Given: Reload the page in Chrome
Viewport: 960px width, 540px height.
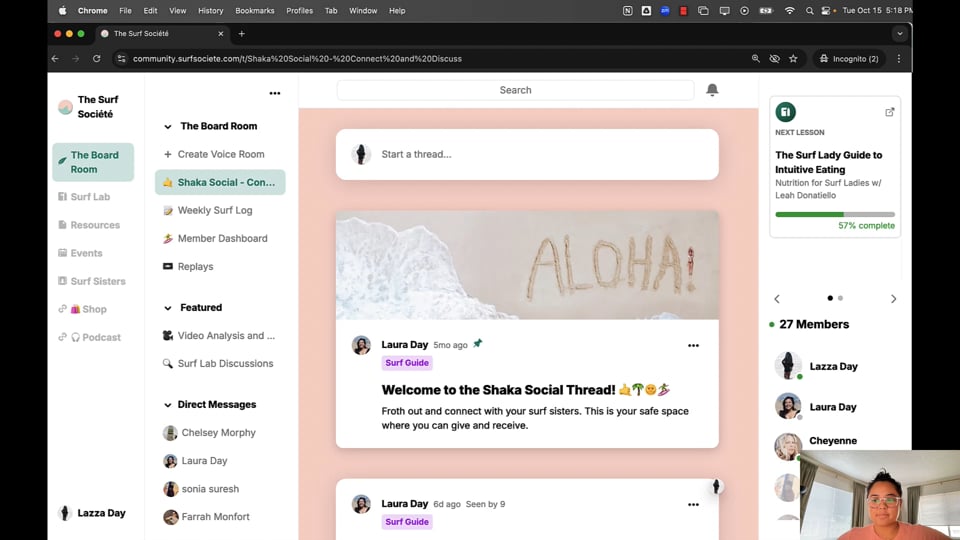Looking at the screenshot, I should pos(97,59).
